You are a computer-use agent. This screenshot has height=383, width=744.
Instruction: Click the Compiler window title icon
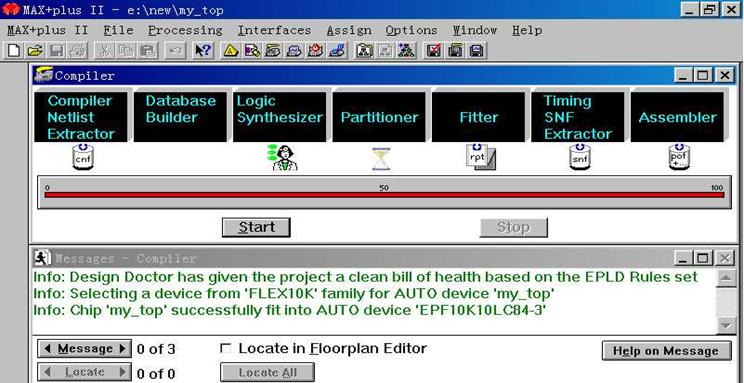(44, 75)
